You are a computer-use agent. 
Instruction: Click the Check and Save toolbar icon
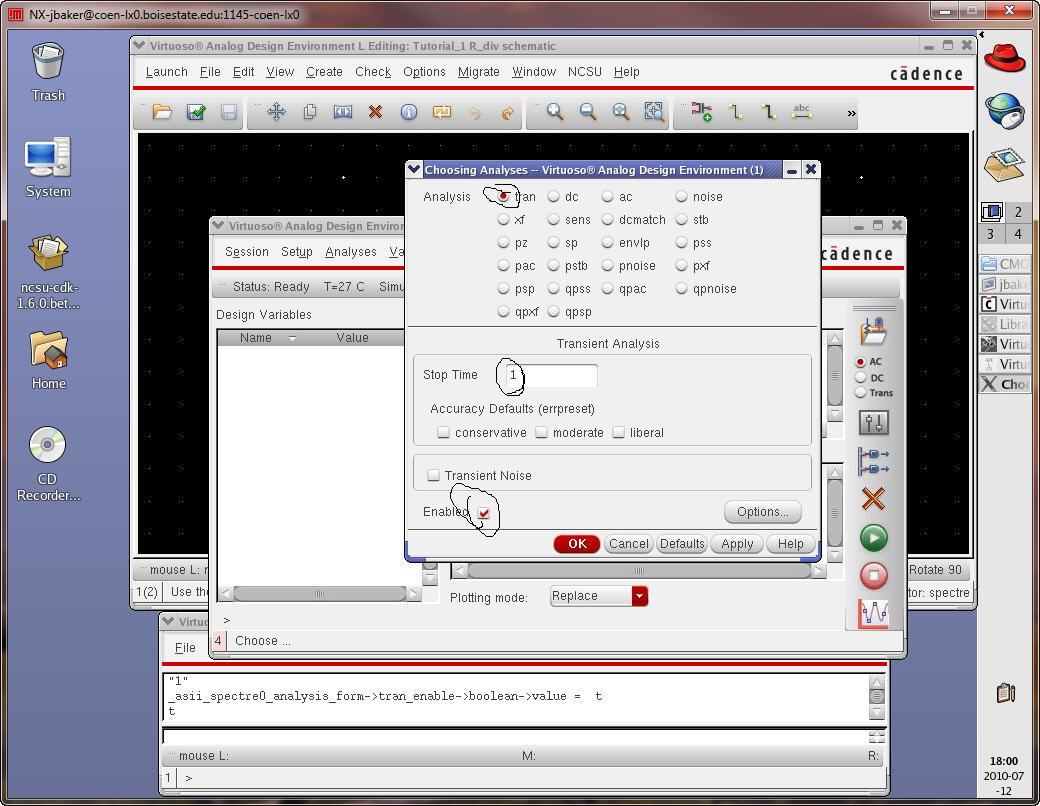196,112
